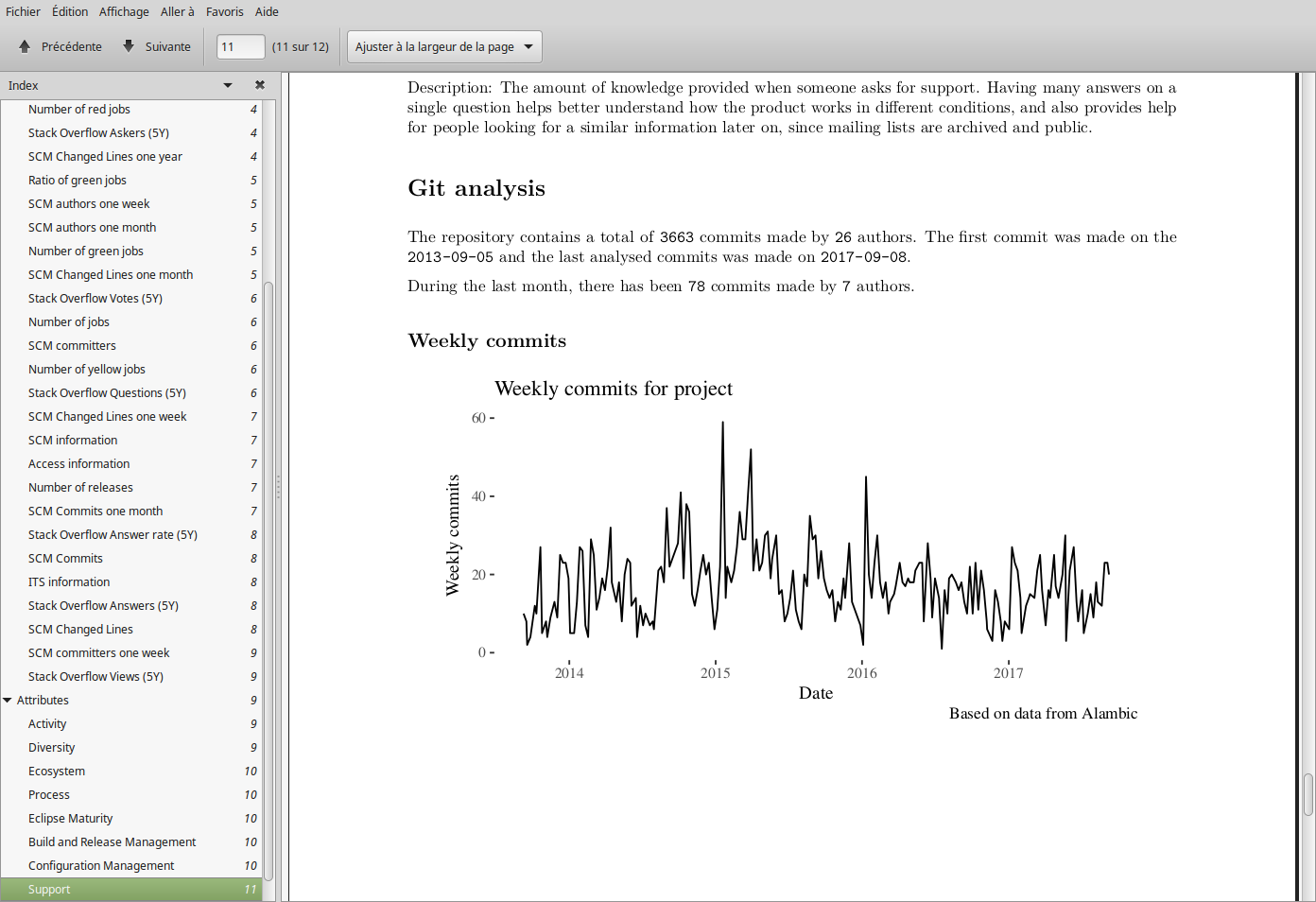Viewport: 1316px width, 902px height.
Task: Collapse the Attributes tree section
Action: click(x=8, y=701)
